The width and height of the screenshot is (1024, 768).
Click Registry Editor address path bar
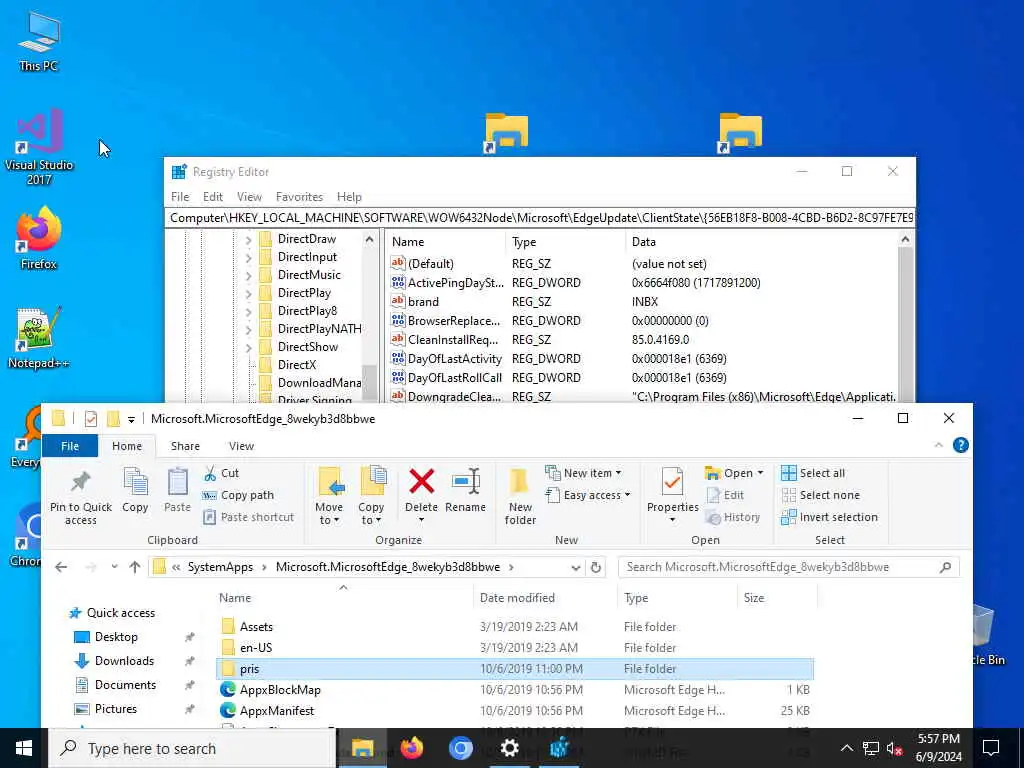coord(540,217)
